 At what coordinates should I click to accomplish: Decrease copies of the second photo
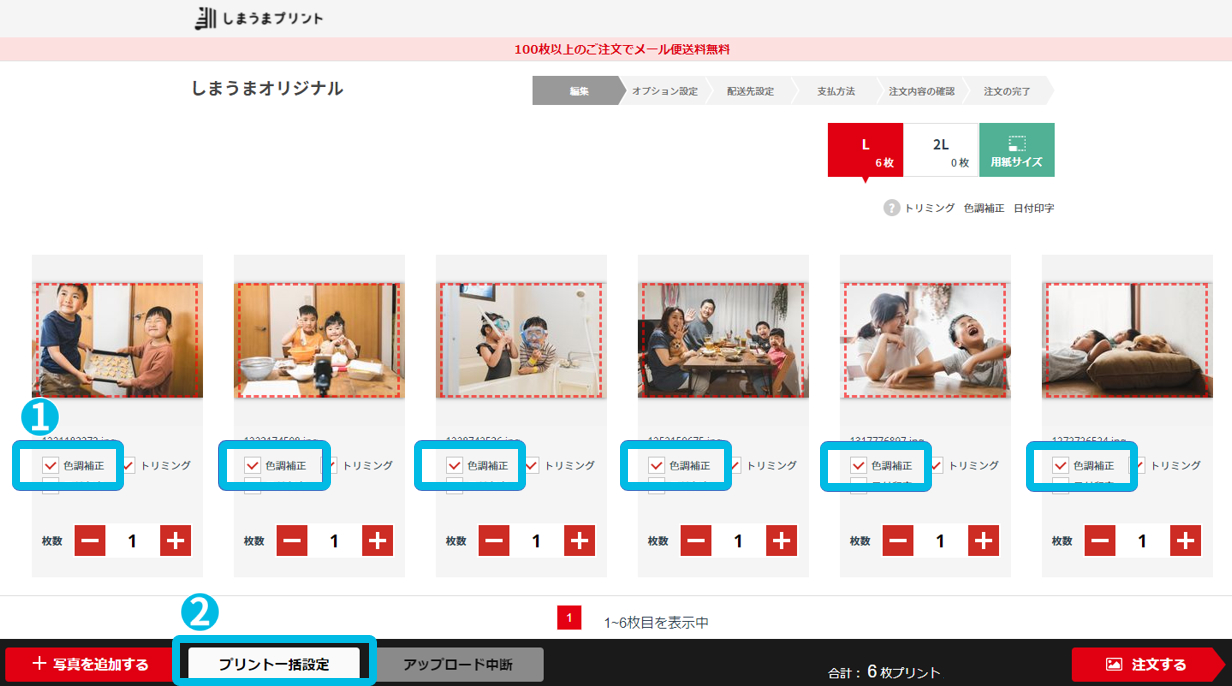click(292, 541)
